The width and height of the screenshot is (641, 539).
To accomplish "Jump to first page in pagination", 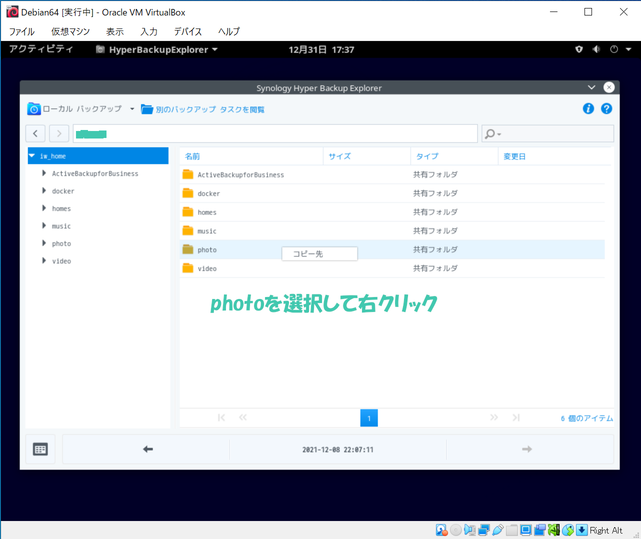I will [221, 418].
